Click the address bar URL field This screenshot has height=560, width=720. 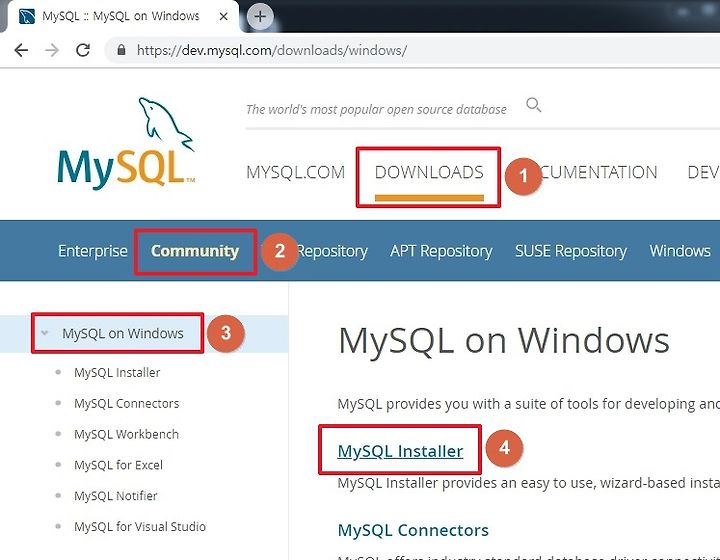[x=413, y=50]
